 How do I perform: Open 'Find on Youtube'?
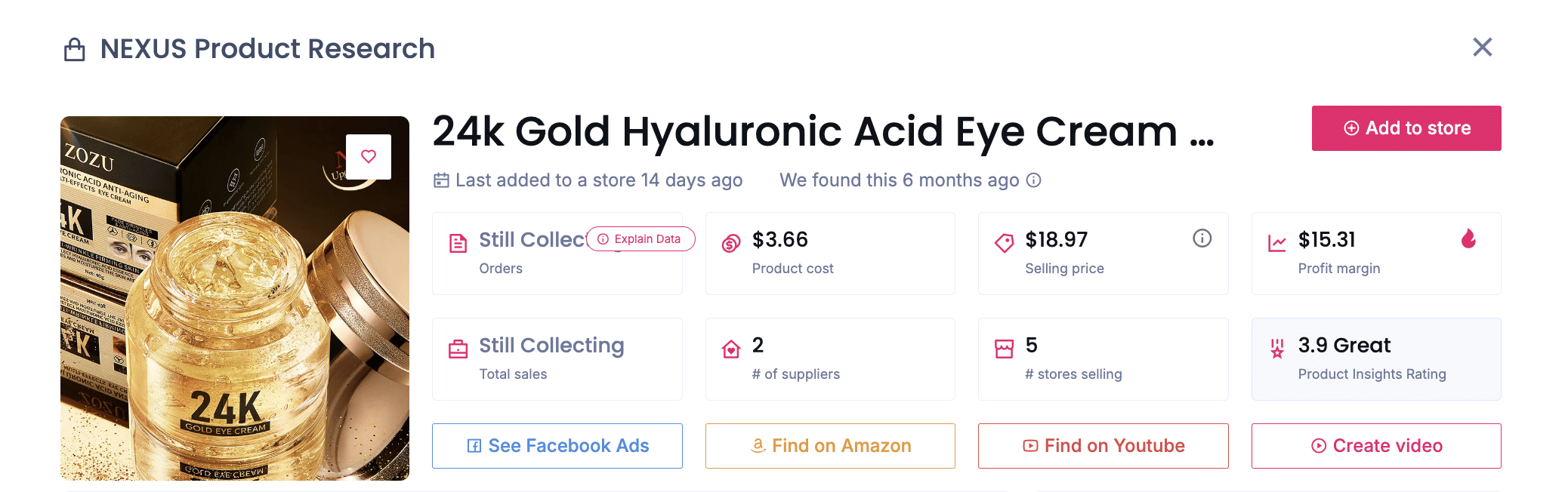coord(1103,445)
